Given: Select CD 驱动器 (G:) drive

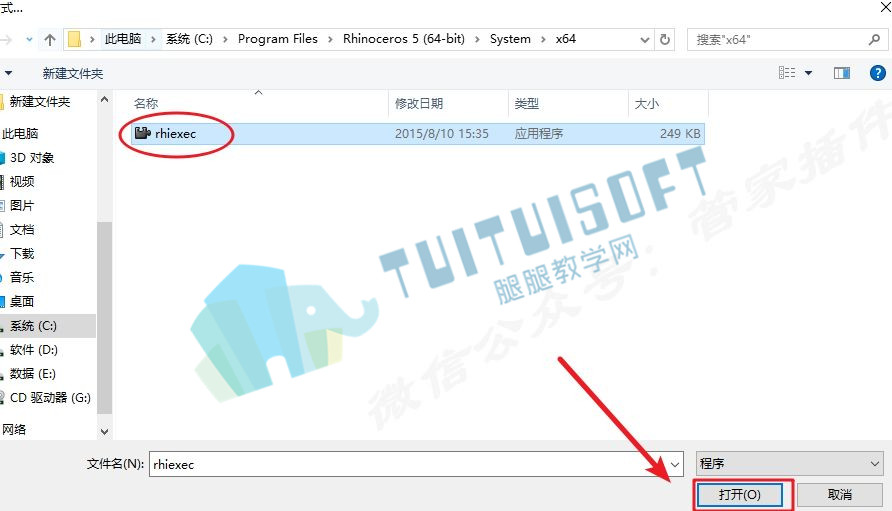Looking at the screenshot, I should point(50,397).
